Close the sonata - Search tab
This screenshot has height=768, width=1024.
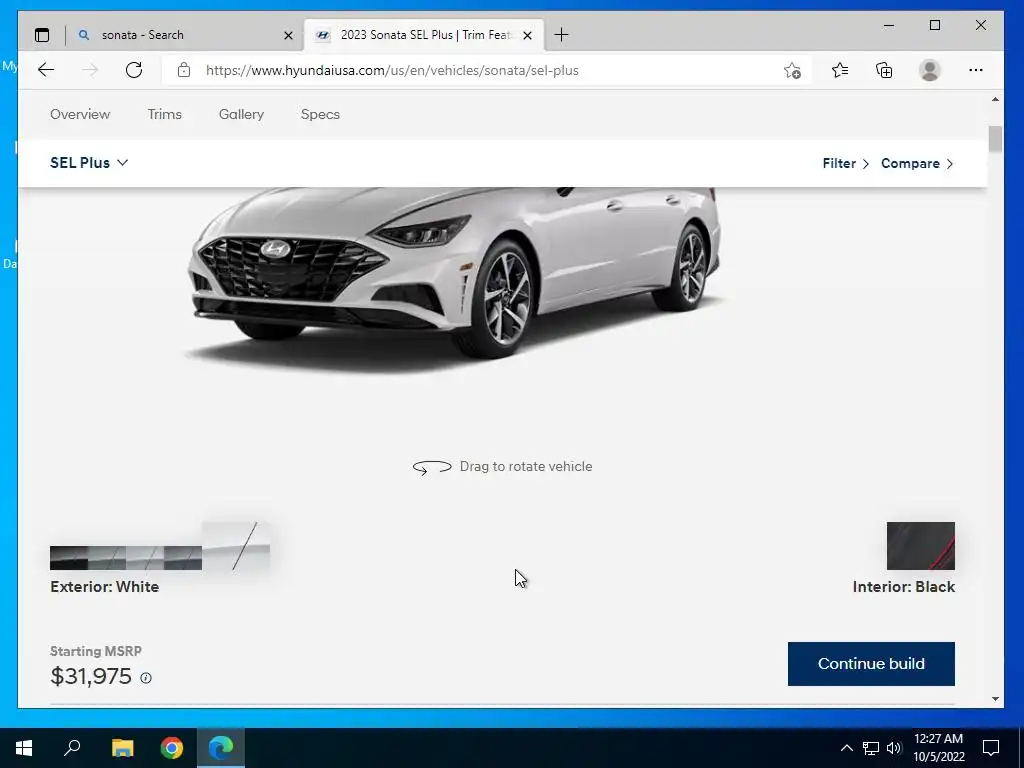pos(288,35)
